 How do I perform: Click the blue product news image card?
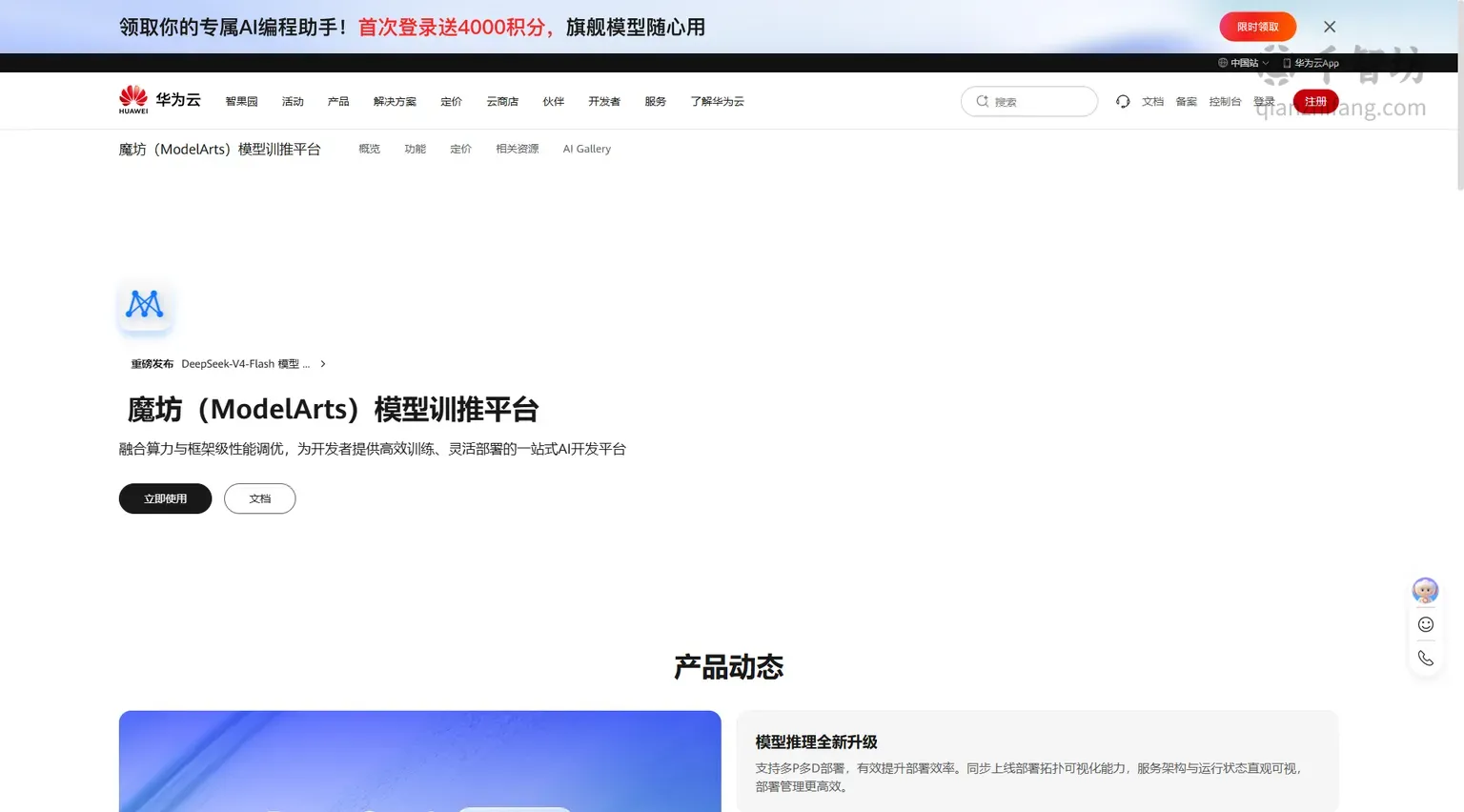(x=419, y=761)
